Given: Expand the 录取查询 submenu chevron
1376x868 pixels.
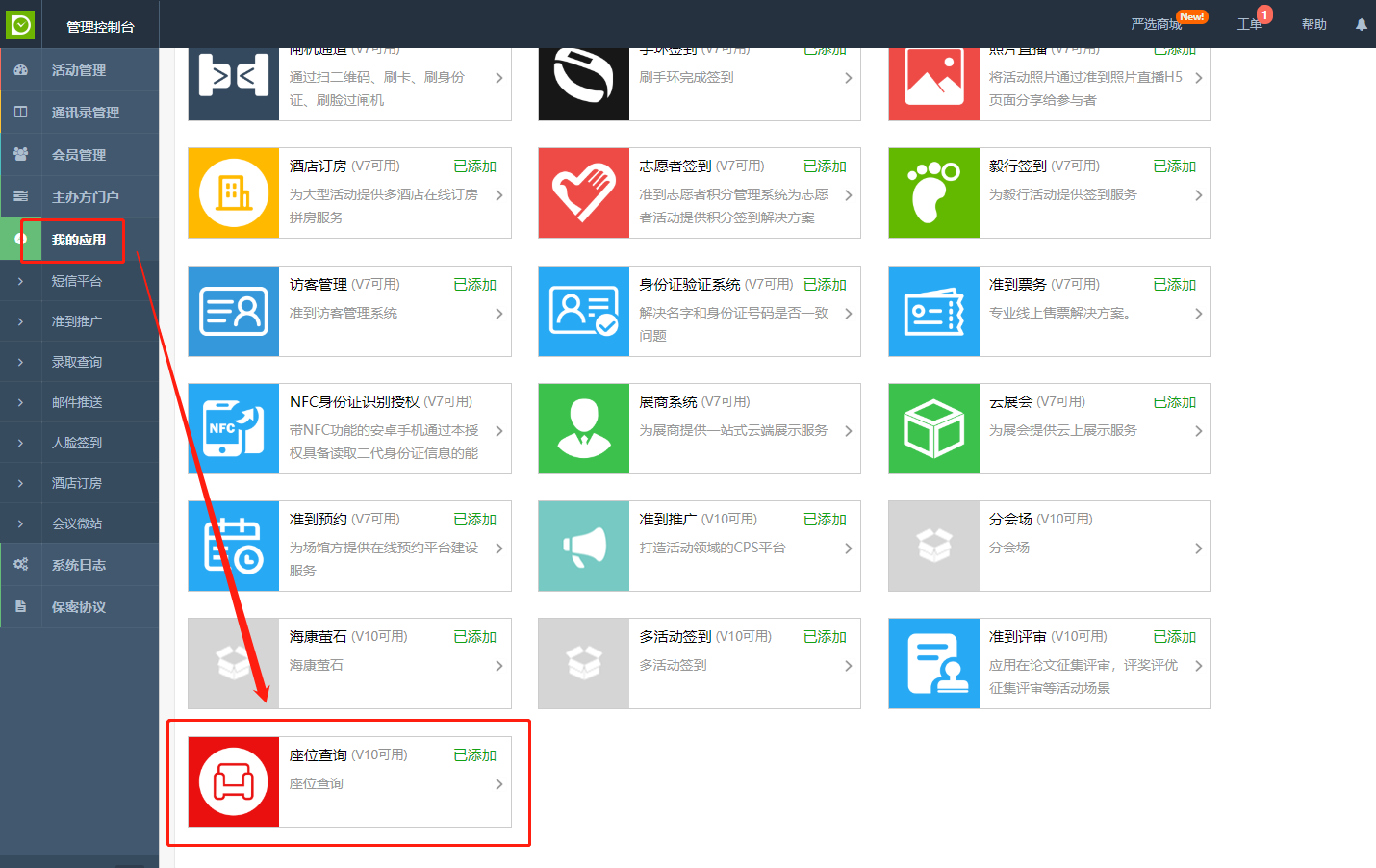Looking at the screenshot, I should (x=21, y=362).
